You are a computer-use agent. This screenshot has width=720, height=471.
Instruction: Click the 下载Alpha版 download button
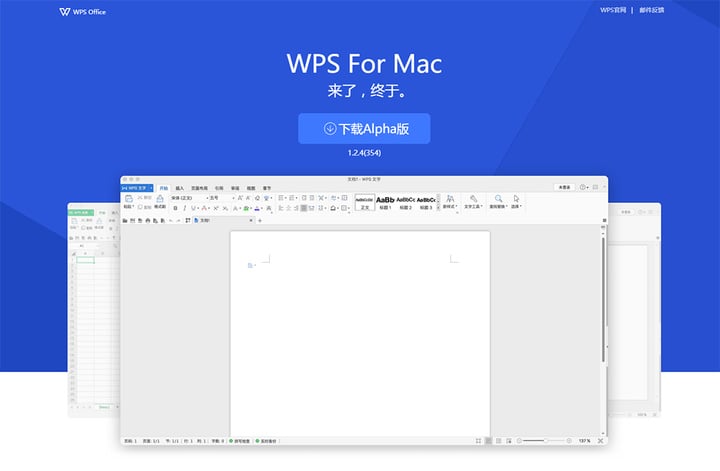(364, 129)
